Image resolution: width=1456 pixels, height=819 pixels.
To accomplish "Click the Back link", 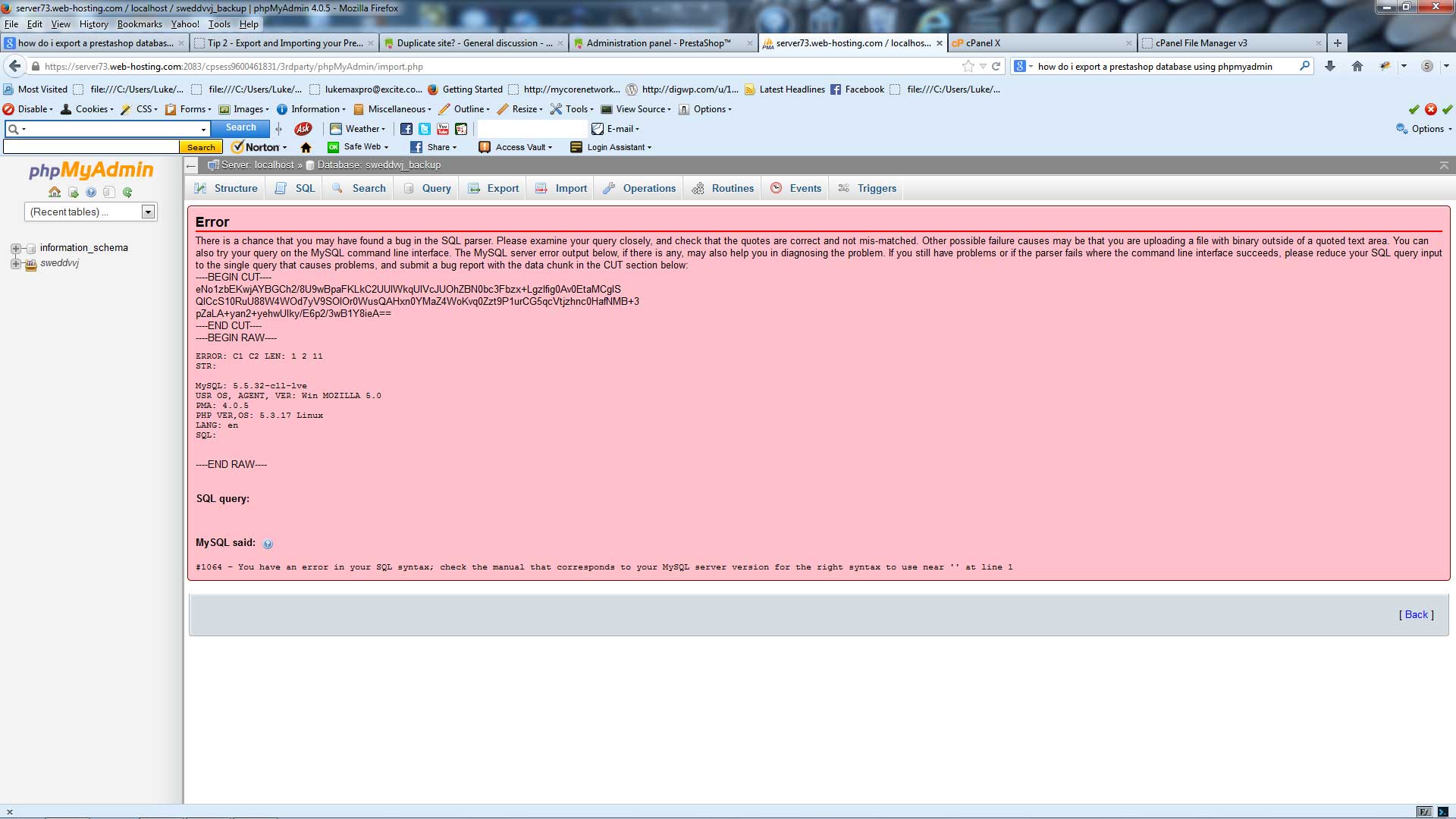I will point(1415,615).
